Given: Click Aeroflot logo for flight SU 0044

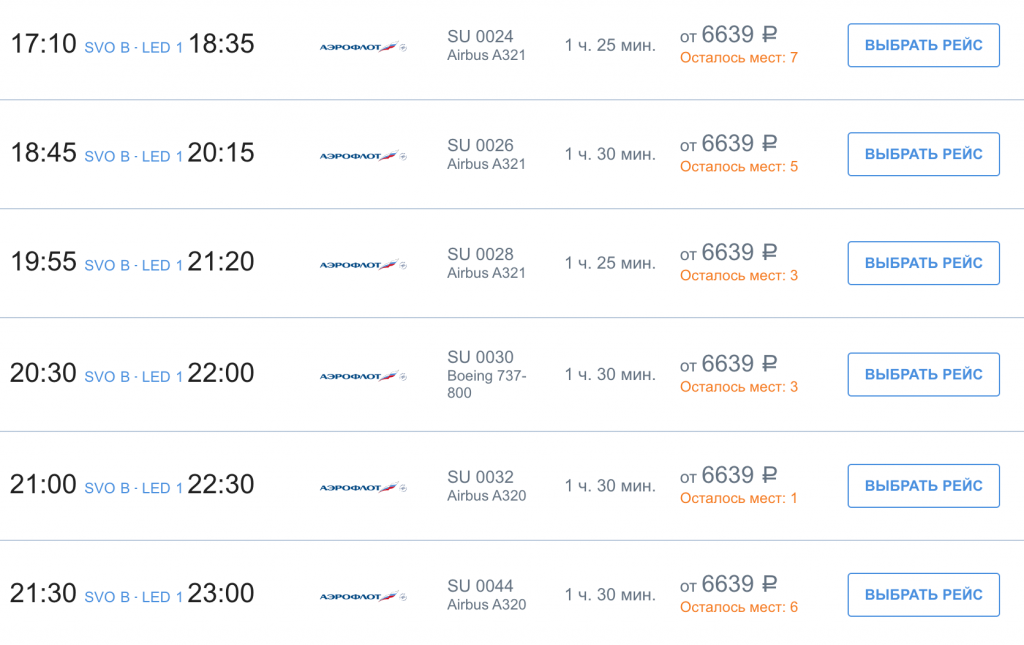Looking at the screenshot, I should (363, 597).
